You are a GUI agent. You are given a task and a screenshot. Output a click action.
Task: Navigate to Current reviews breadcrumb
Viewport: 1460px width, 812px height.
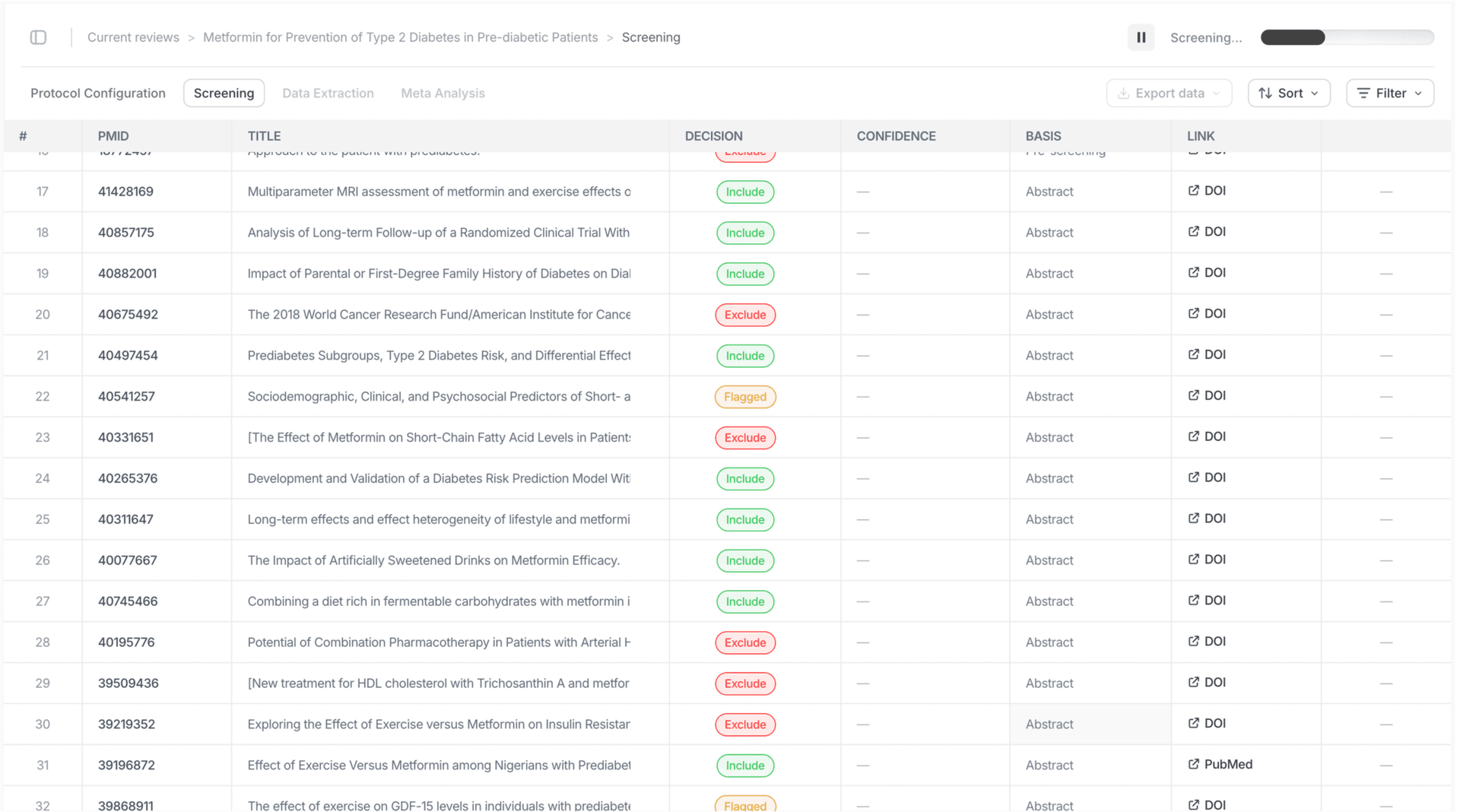pos(132,37)
